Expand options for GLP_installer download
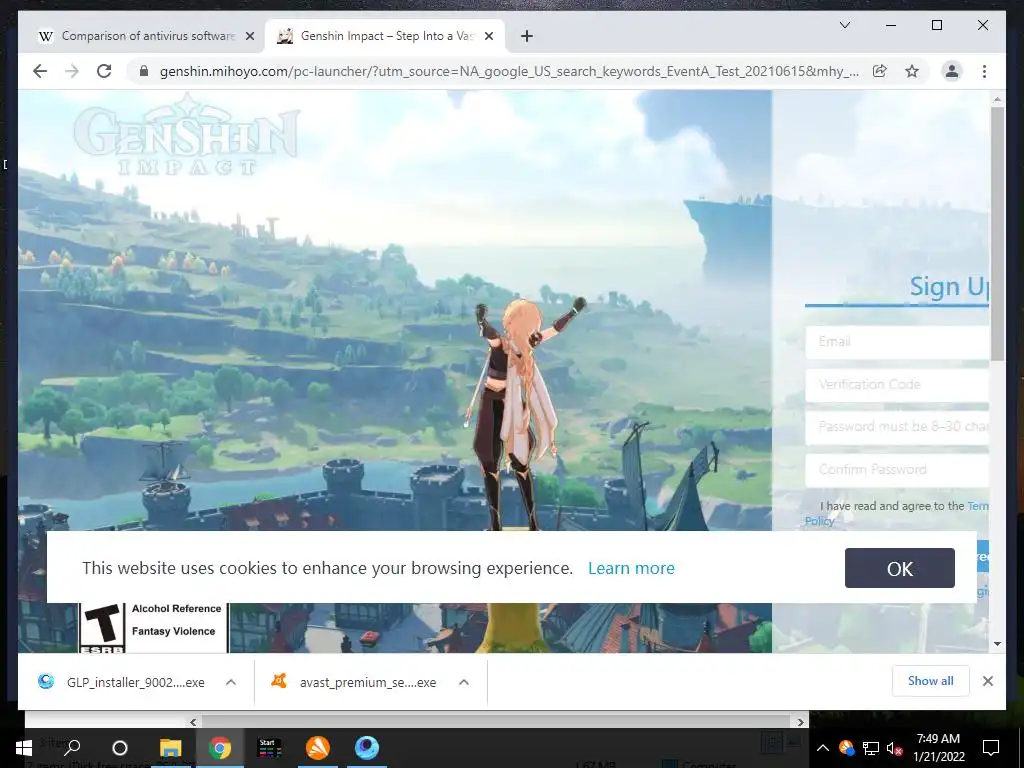Viewport: 1024px width, 768px height. click(x=231, y=682)
